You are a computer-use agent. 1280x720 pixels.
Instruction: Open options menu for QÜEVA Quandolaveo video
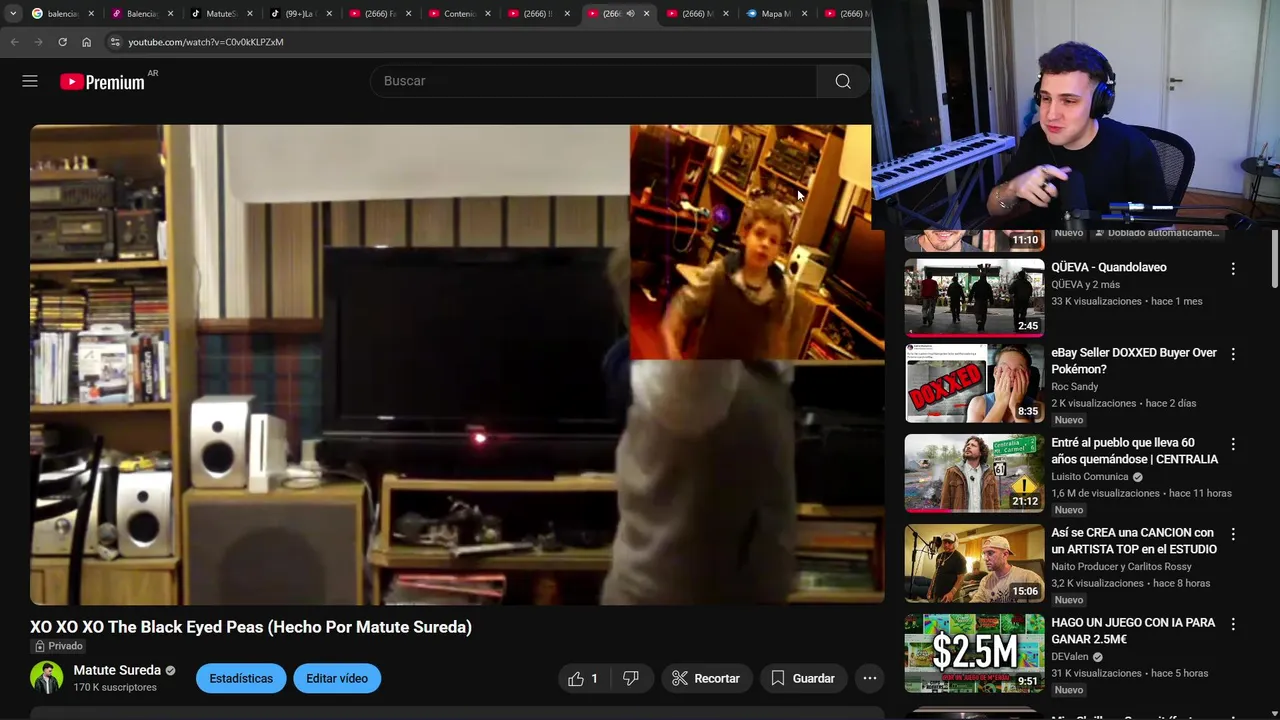pyautogui.click(x=1233, y=269)
